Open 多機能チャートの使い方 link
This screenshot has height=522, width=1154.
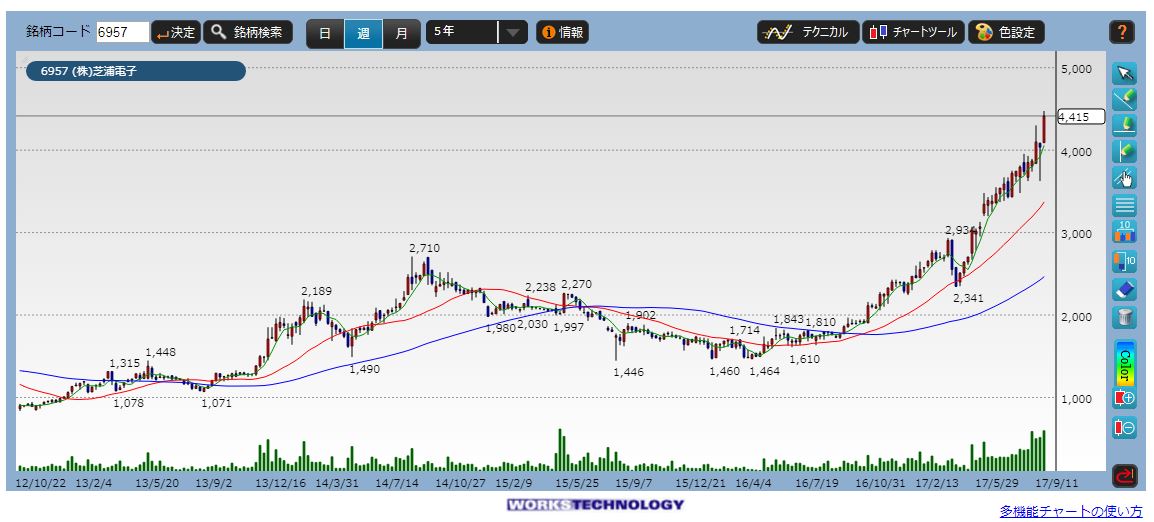click(1070, 511)
